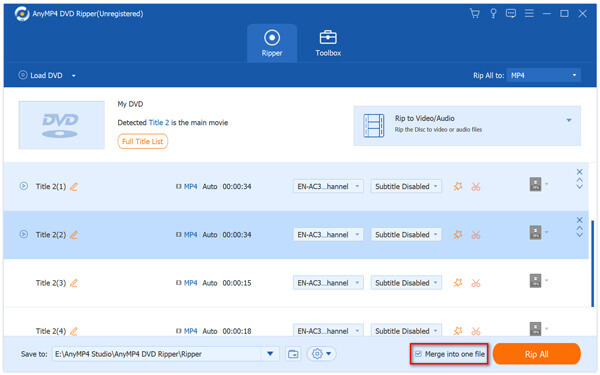Viewport: 600px width, 375px height.
Task: Open subtitle dropdown for Title 2(3)
Action: click(x=406, y=283)
